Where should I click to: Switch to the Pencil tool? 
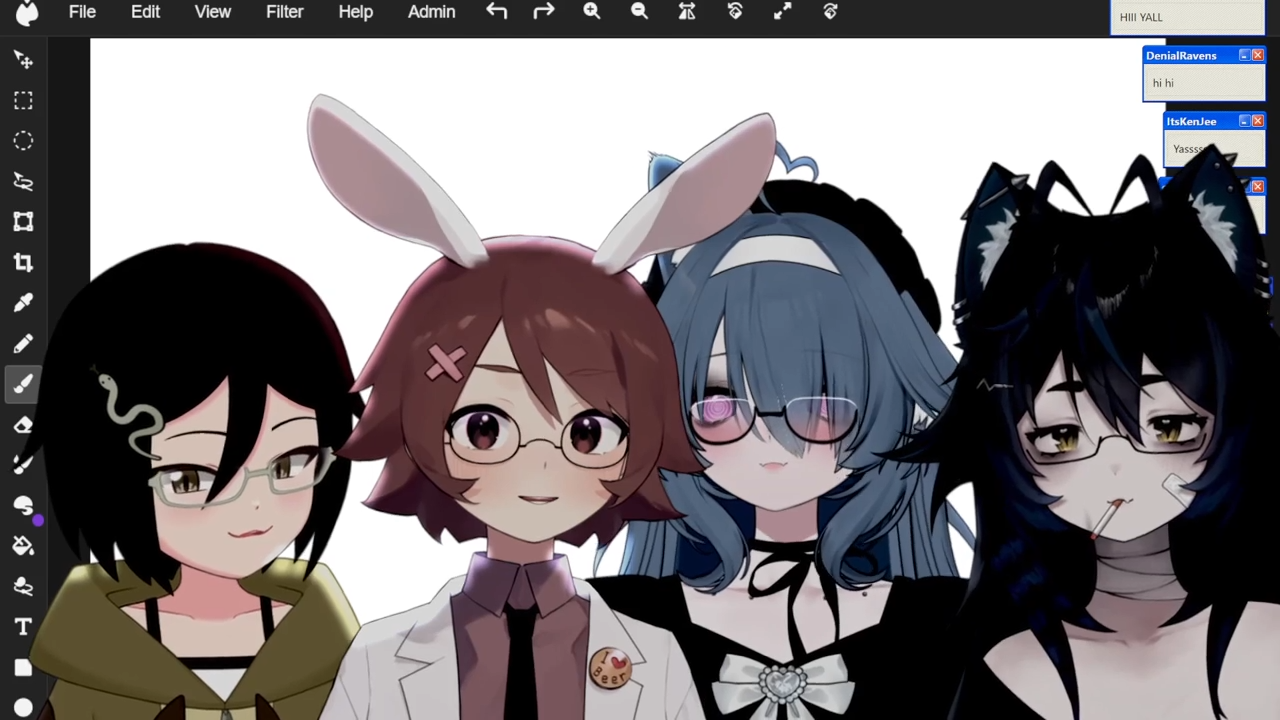pyautogui.click(x=23, y=343)
